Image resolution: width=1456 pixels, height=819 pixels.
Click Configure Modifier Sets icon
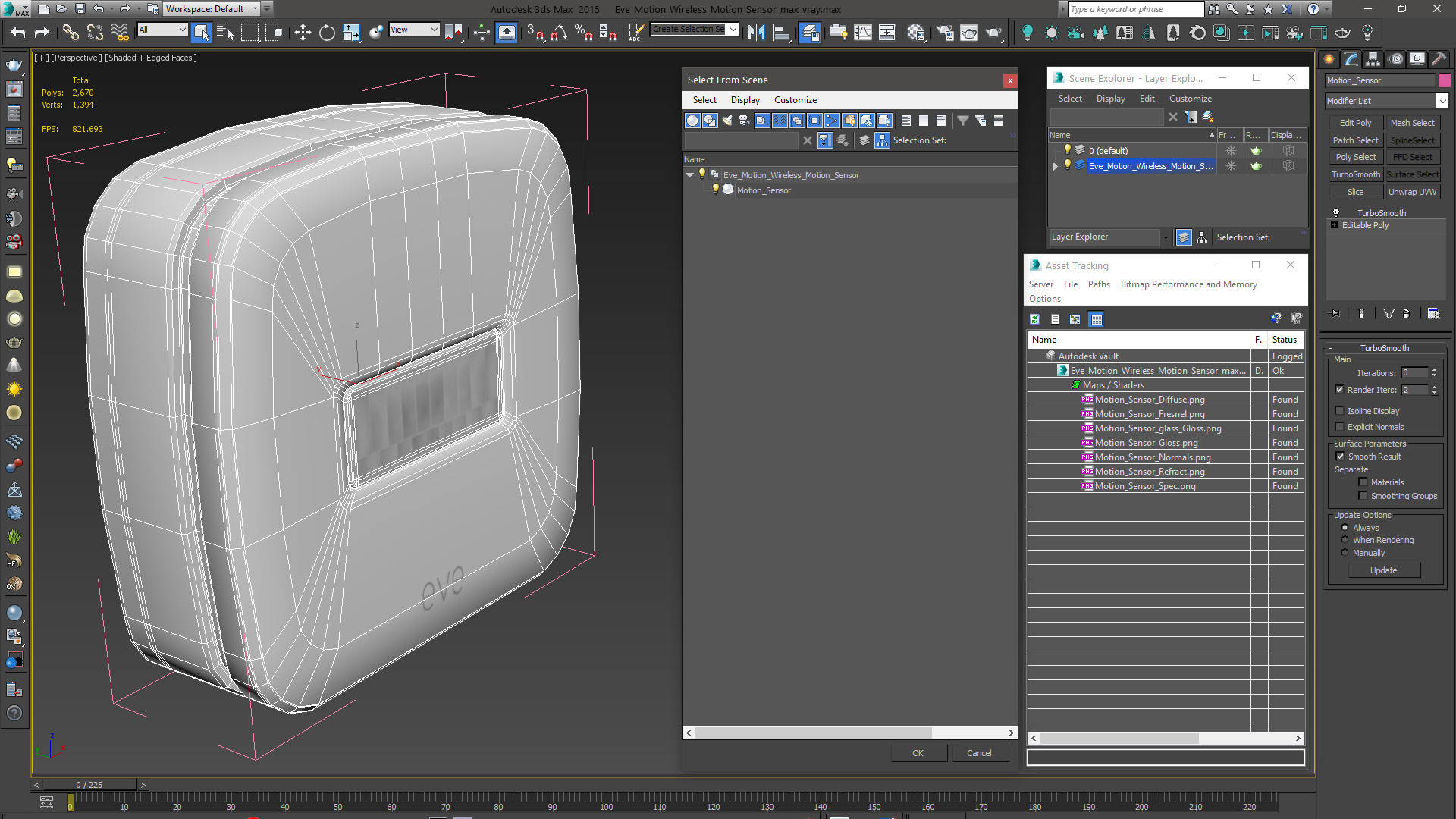coord(1433,313)
